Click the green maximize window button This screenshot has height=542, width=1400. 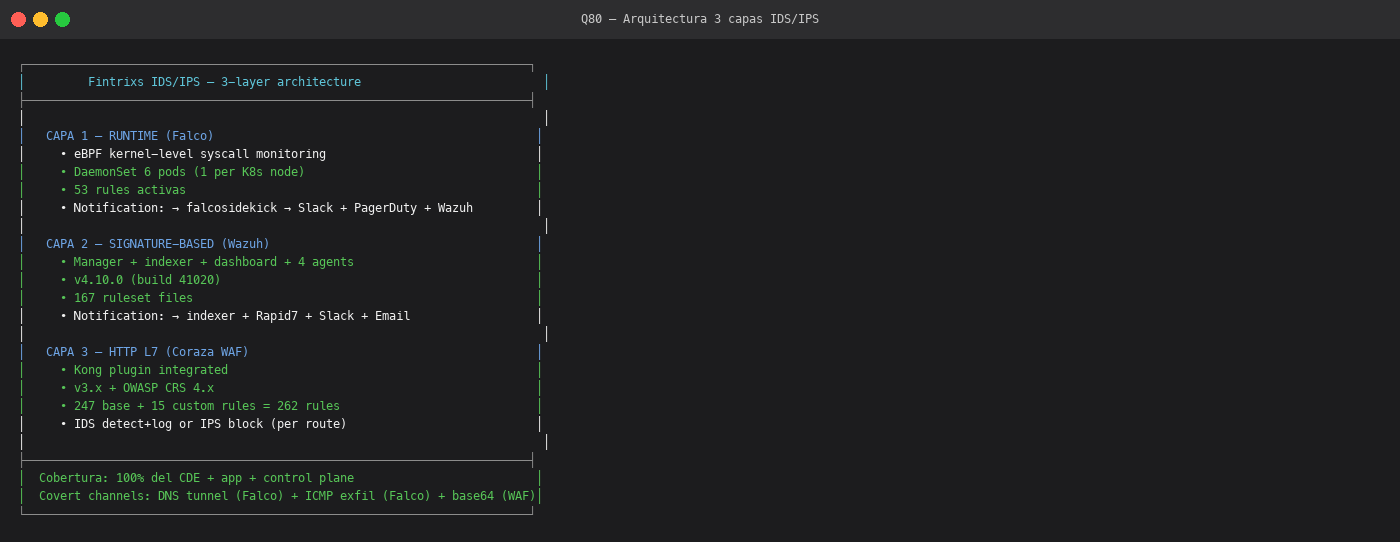(x=62, y=19)
